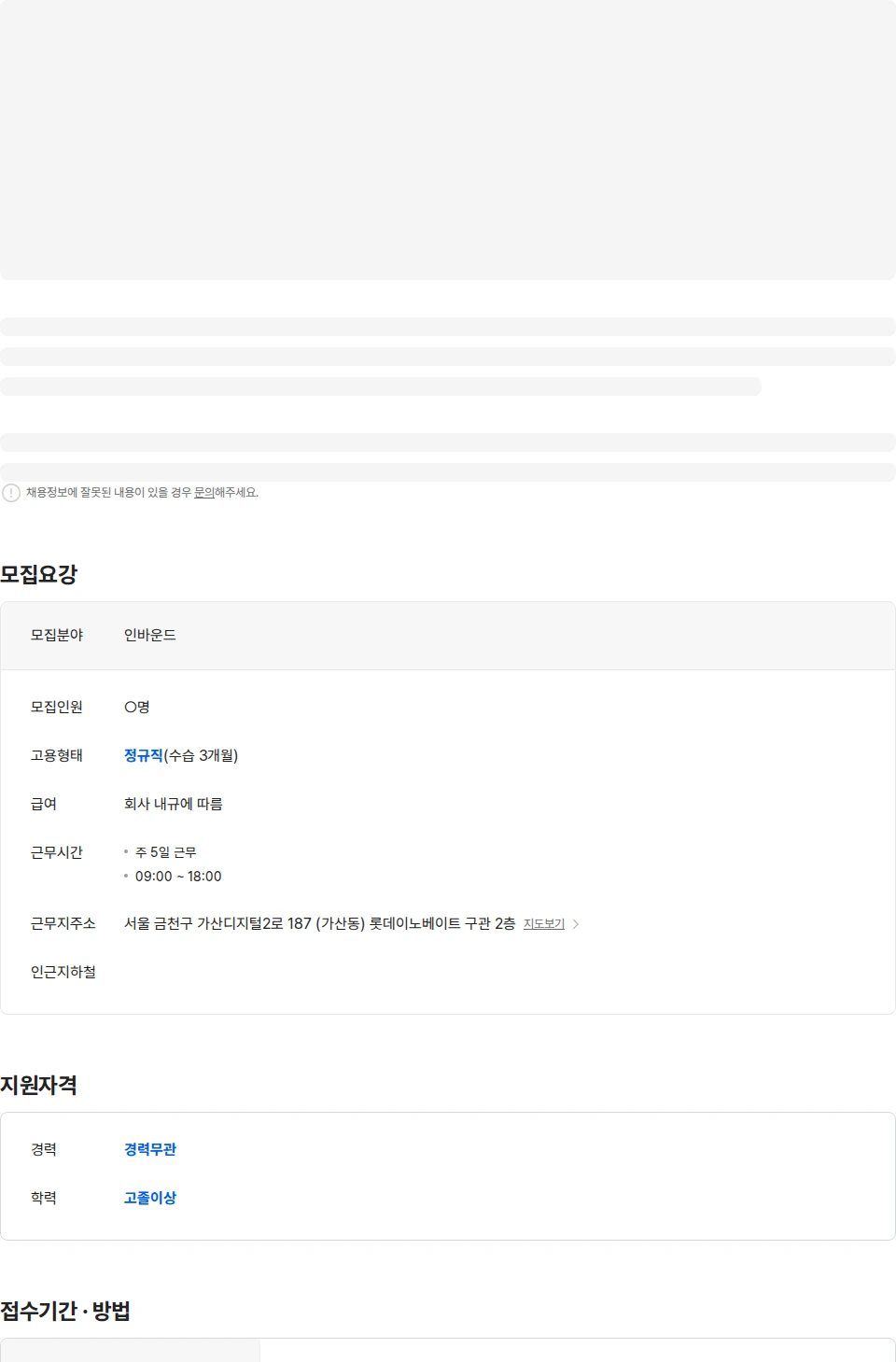Click the 09:00 ~ 18:00 working hours text
The image size is (896, 1362).
click(178, 877)
